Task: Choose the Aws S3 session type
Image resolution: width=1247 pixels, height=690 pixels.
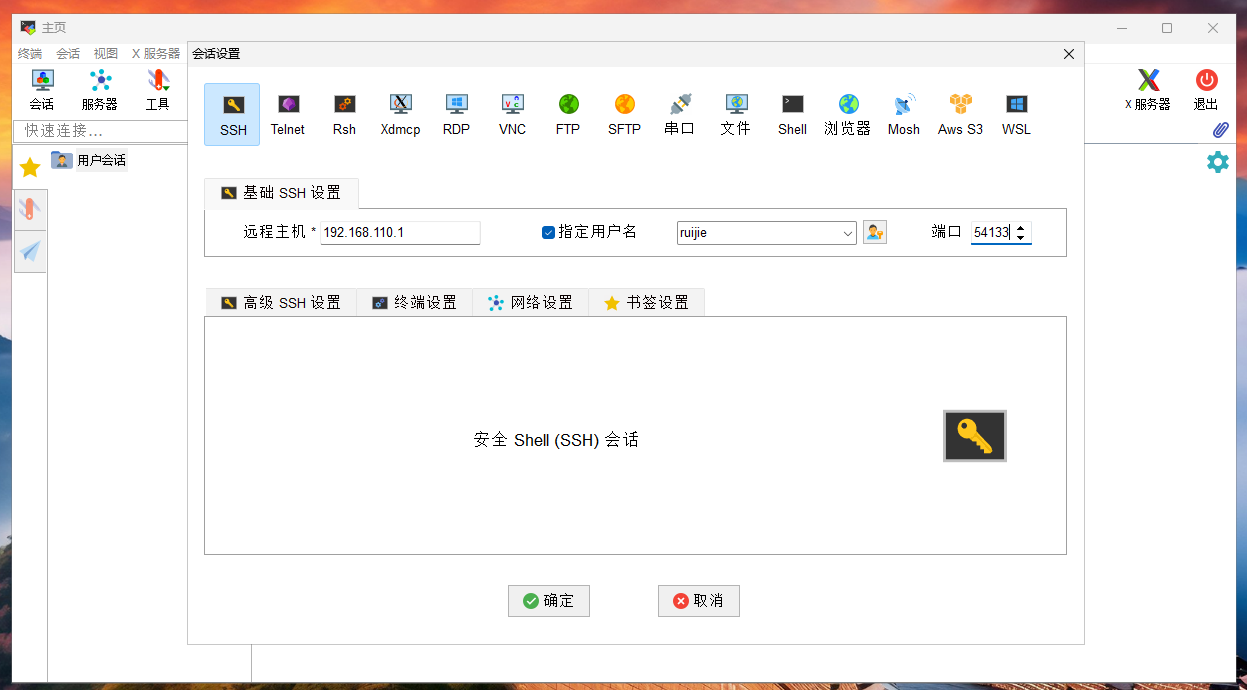Action: pyautogui.click(x=960, y=114)
